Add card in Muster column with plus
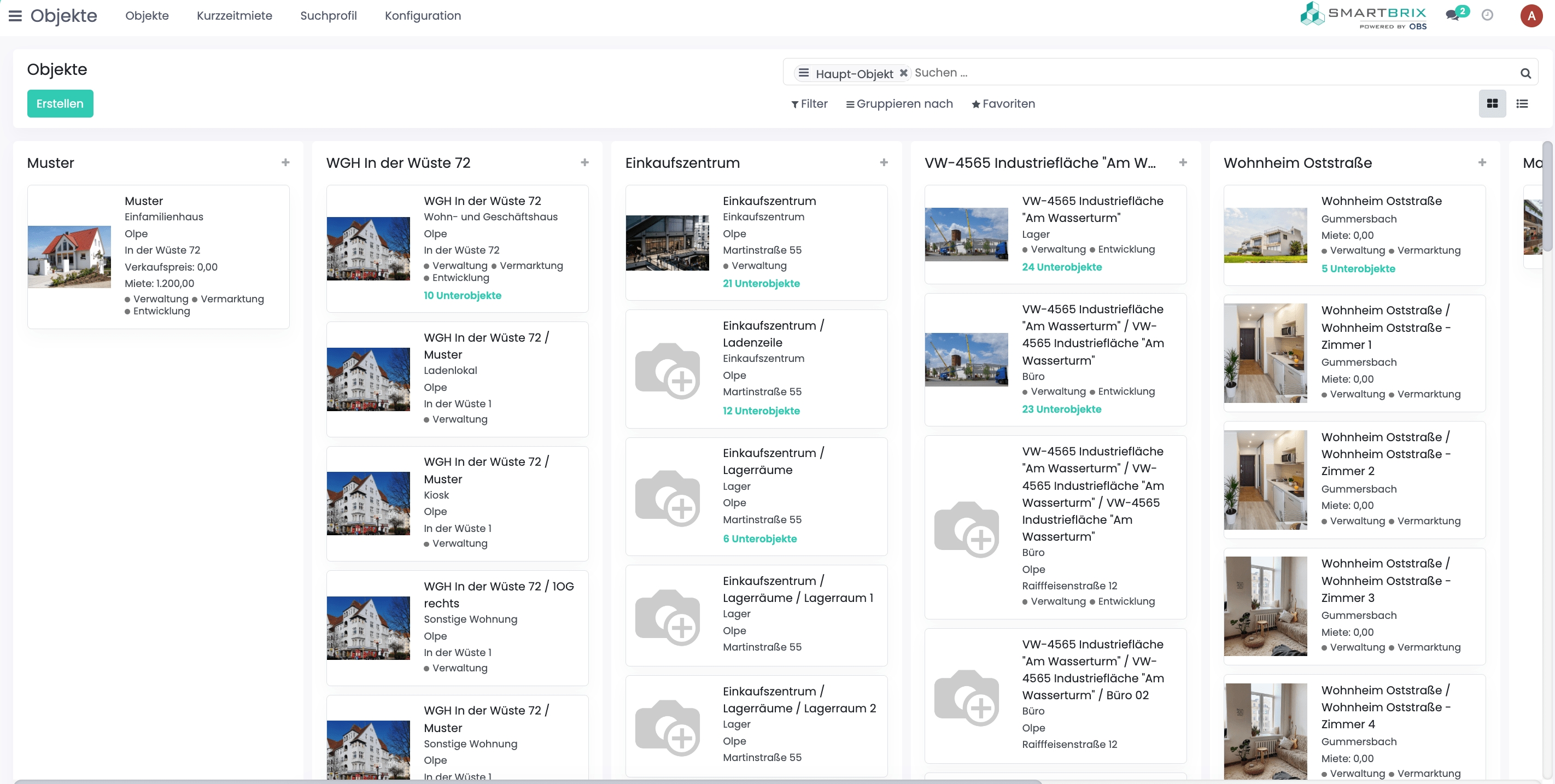 click(285, 162)
